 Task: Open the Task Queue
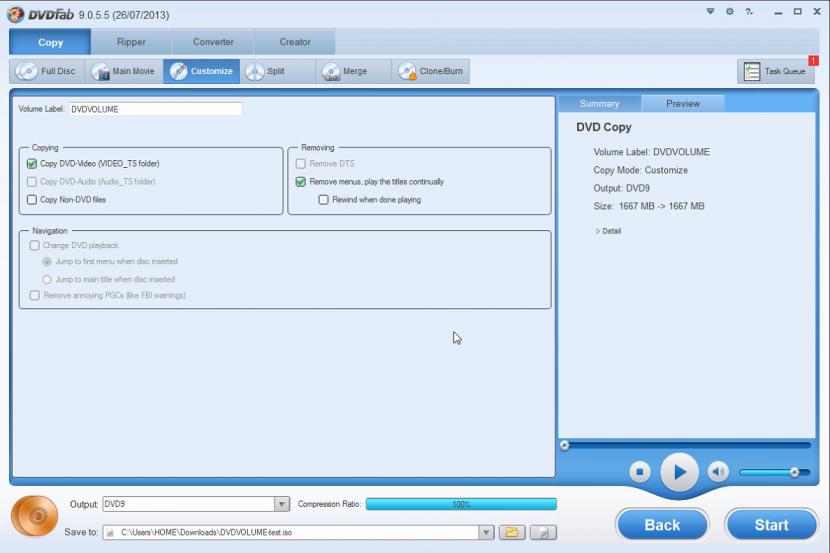click(775, 71)
